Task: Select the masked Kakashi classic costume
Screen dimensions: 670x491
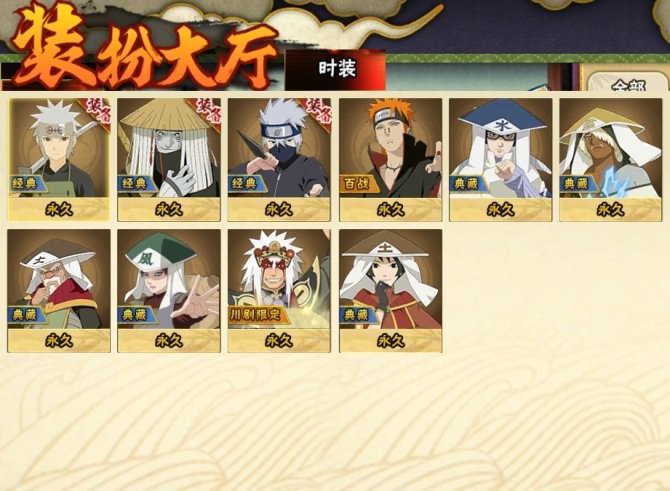Action: [279, 160]
